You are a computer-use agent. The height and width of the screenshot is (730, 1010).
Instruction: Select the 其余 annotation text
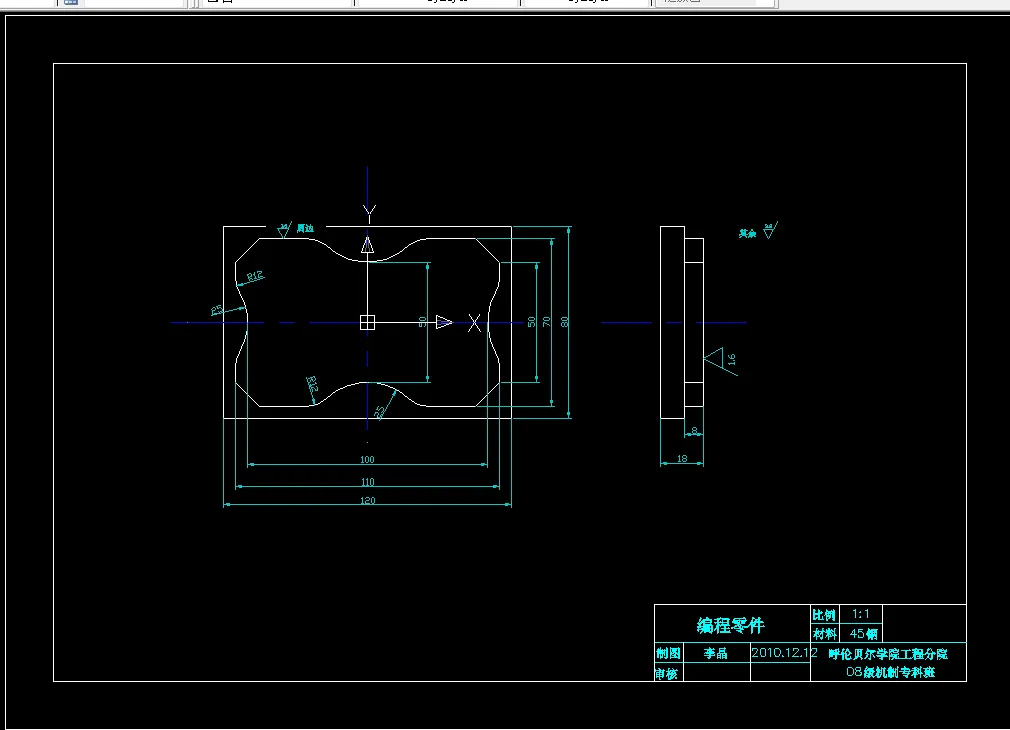[x=747, y=233]
